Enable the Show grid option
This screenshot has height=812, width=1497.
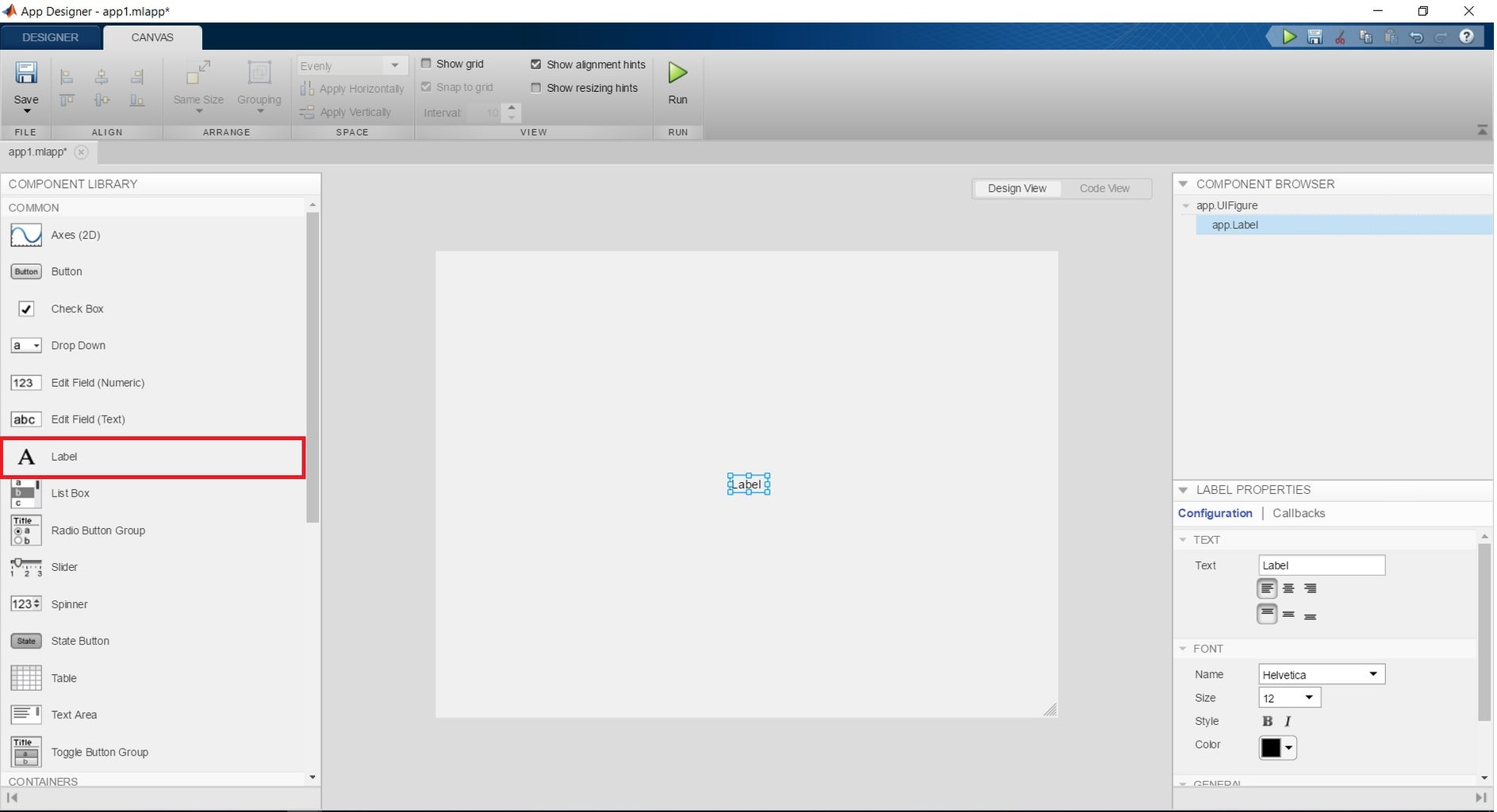tap(428, 63)
